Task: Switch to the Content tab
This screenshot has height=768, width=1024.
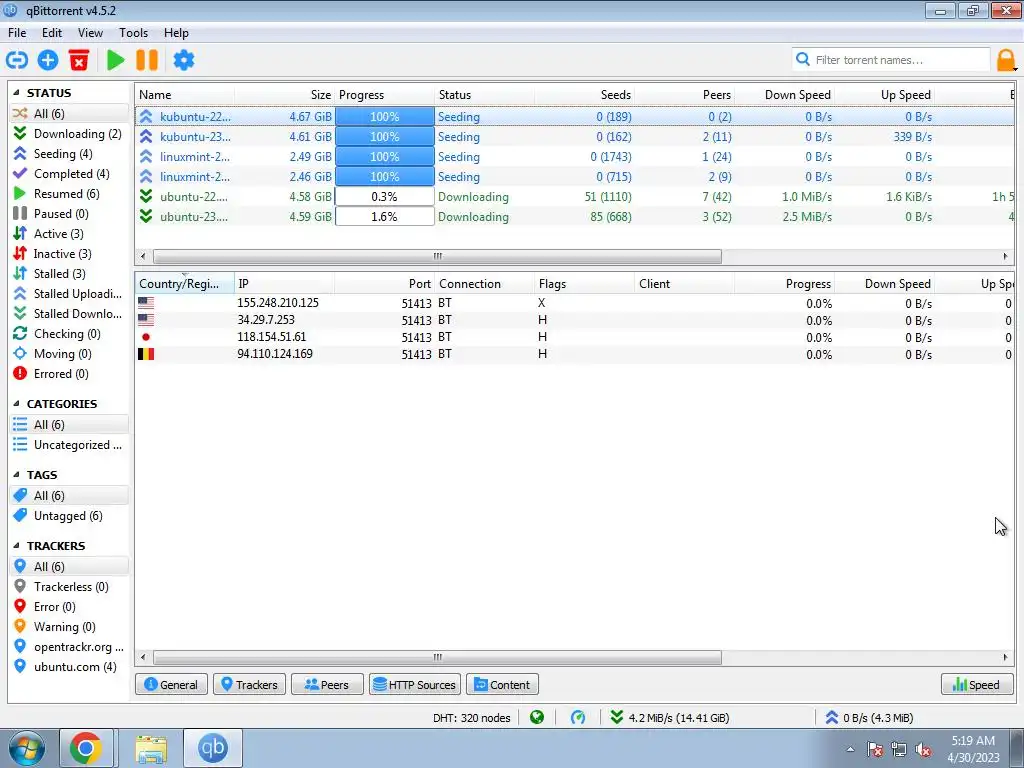Action: [x=502, y=684]
